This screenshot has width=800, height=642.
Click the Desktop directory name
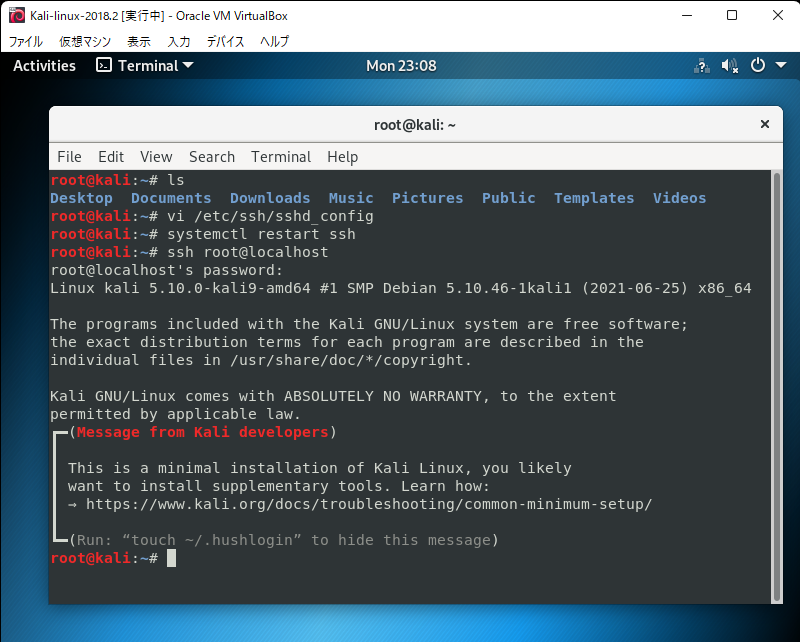81,198
